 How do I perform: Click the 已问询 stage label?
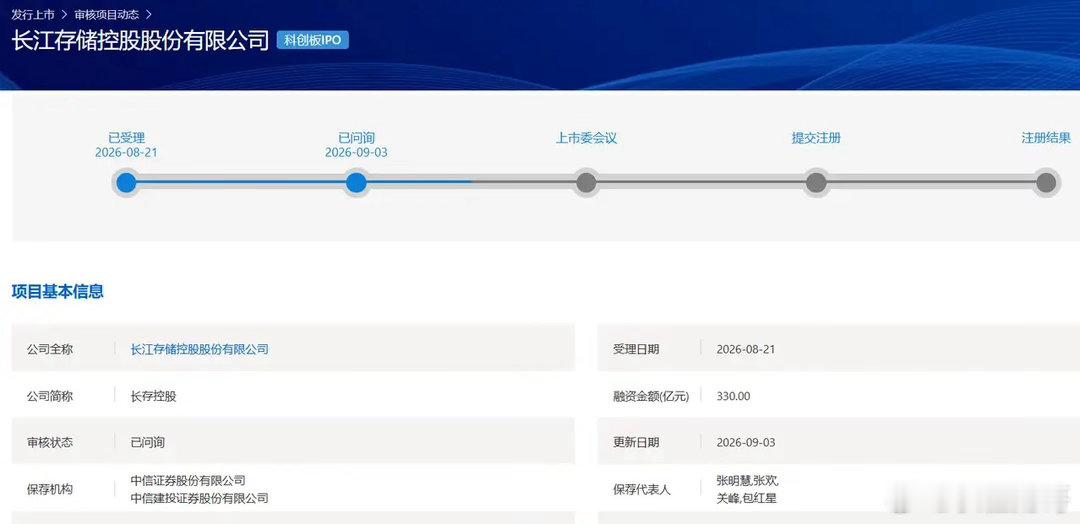(x=357, y=138)
